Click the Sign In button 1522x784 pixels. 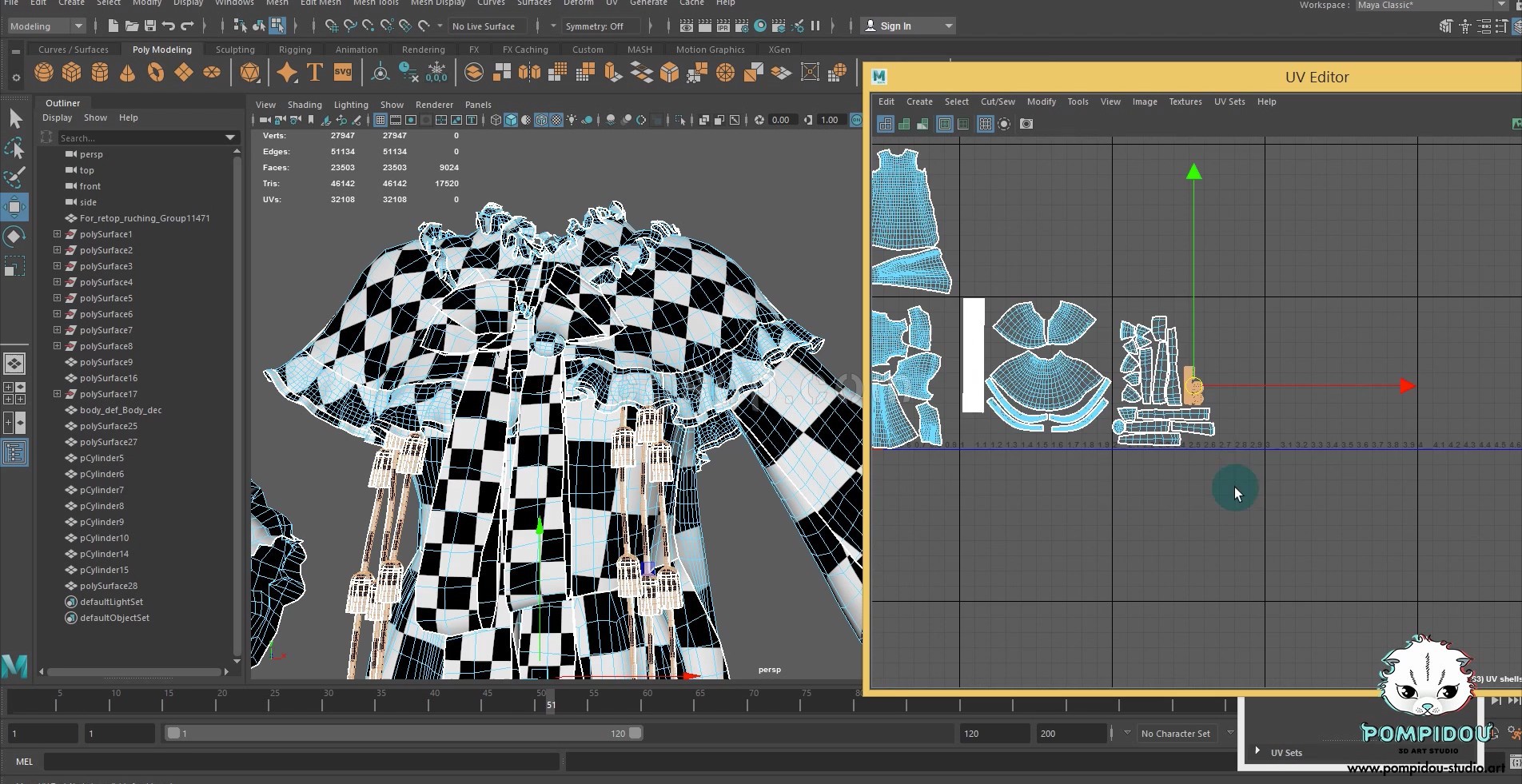click(895, 26)
